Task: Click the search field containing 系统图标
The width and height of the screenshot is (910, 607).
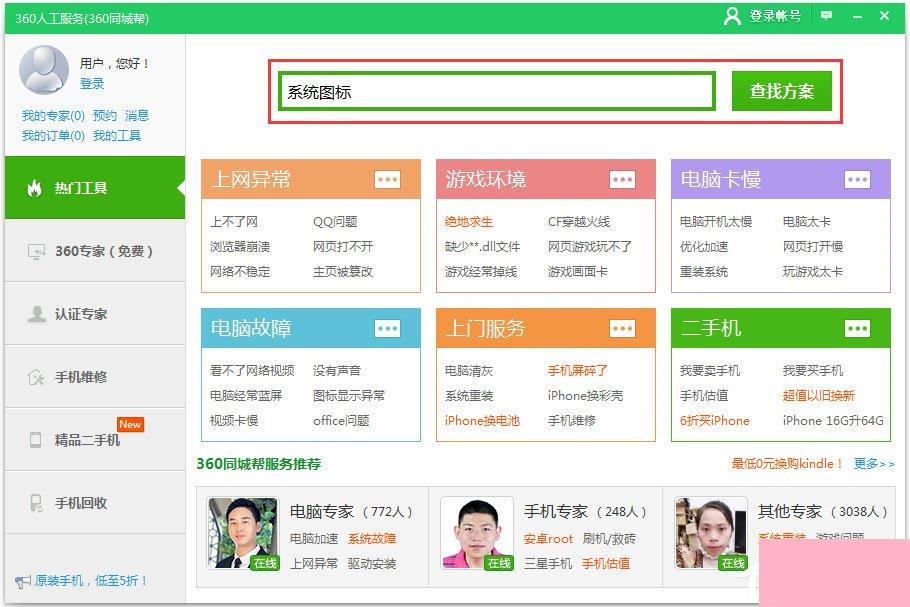Action: 497,91
